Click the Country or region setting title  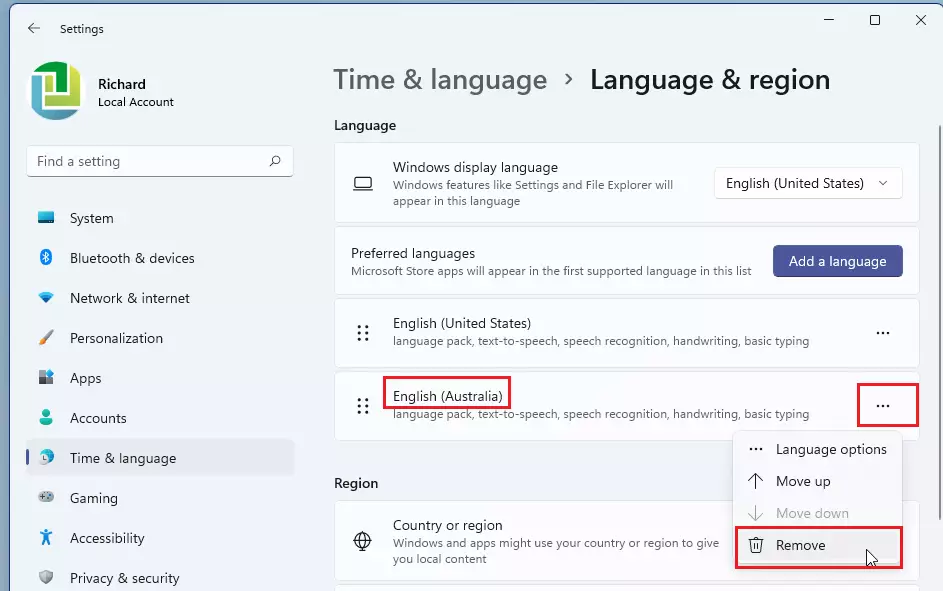(x=447, y=525)
